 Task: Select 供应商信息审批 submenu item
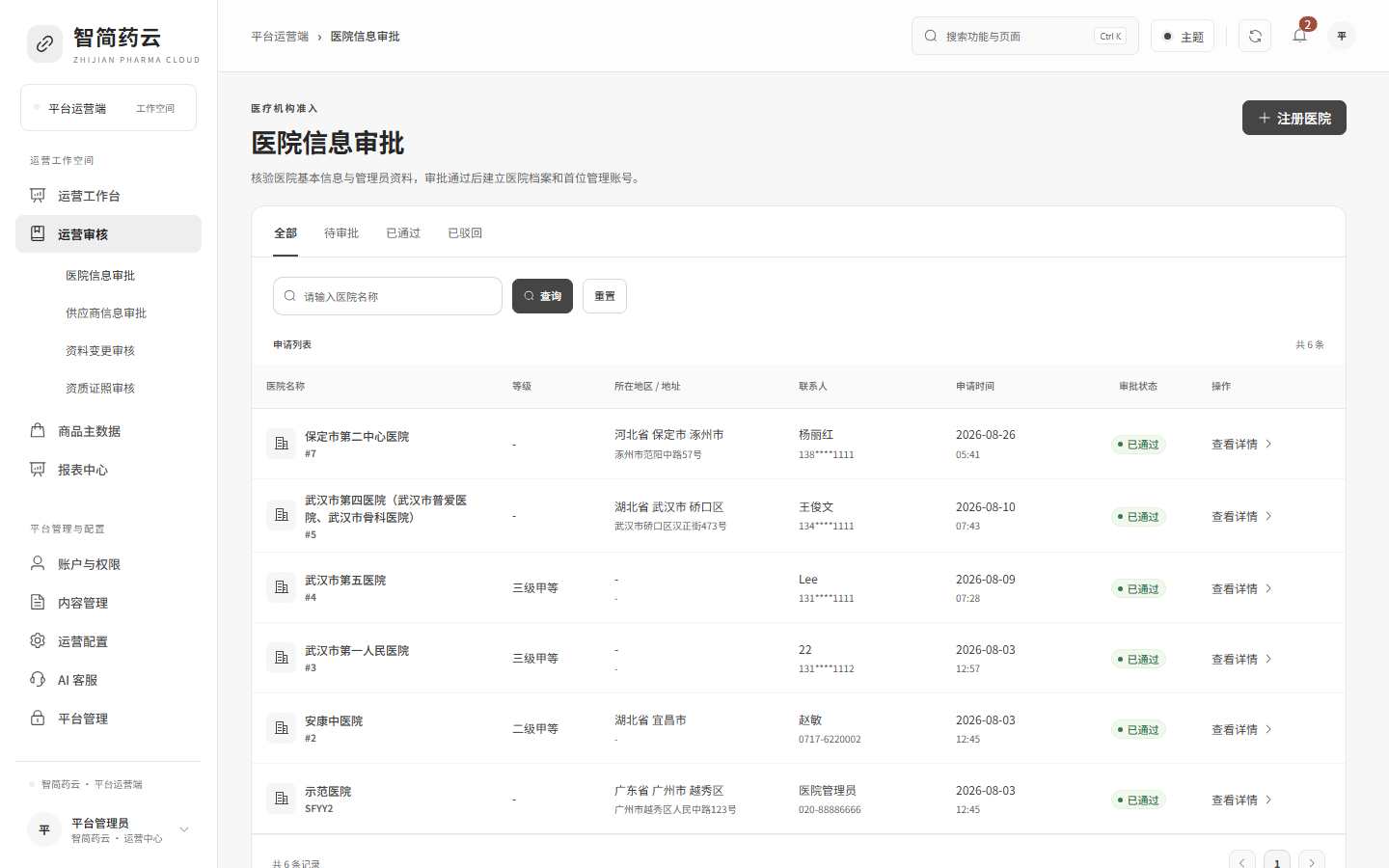point(106,313)
